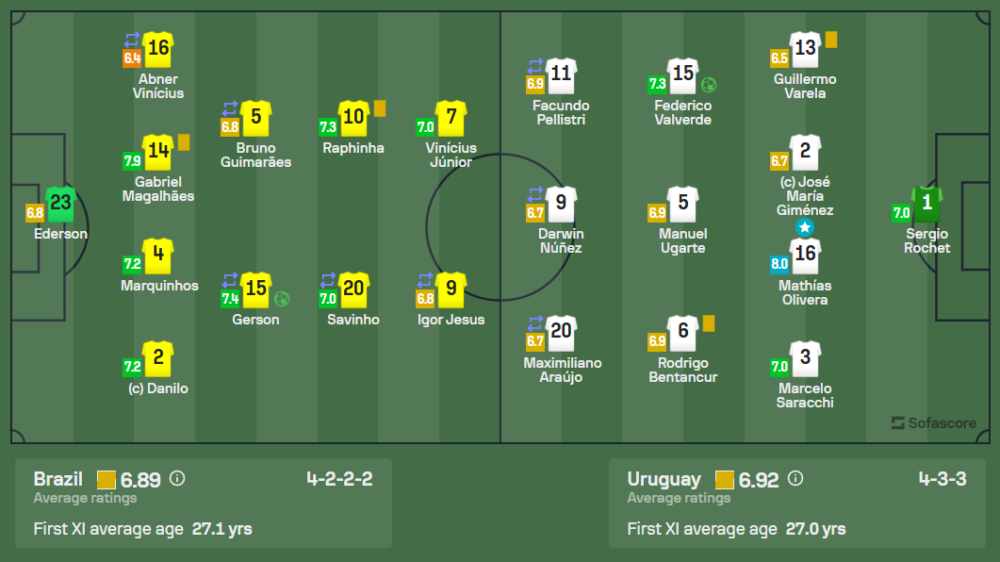Click the star badge above Mathías Olivera

point(804,228)
